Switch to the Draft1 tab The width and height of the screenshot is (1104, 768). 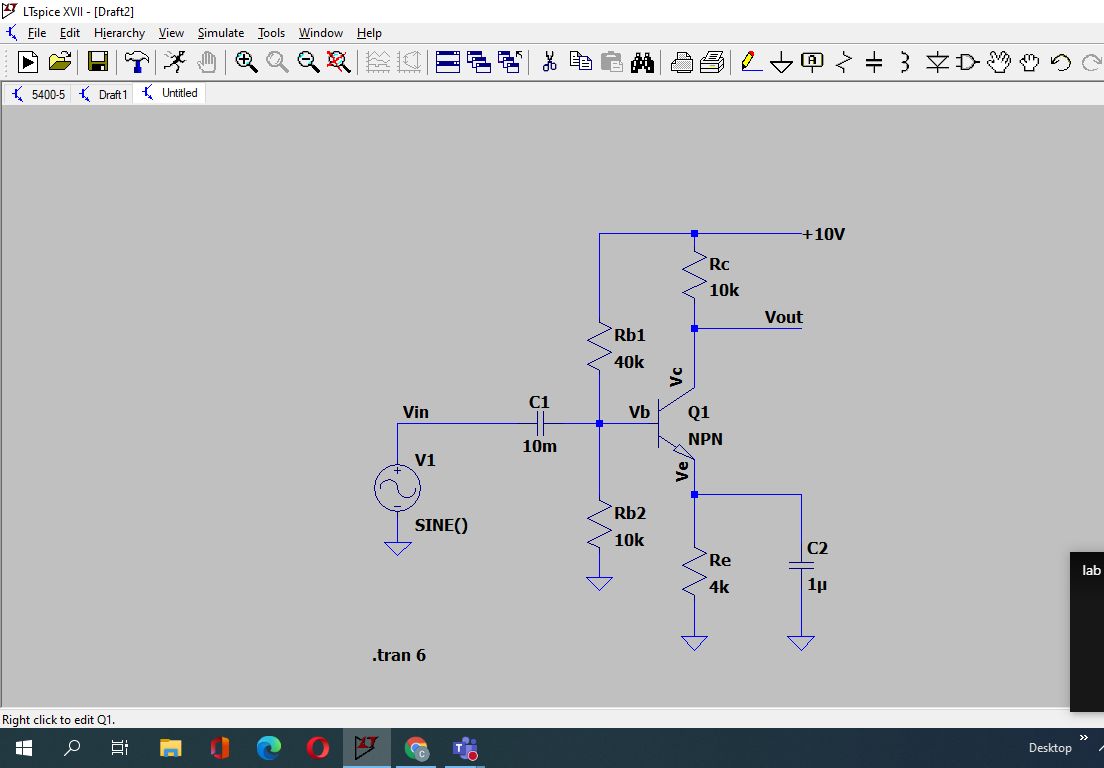coord(105,94)
